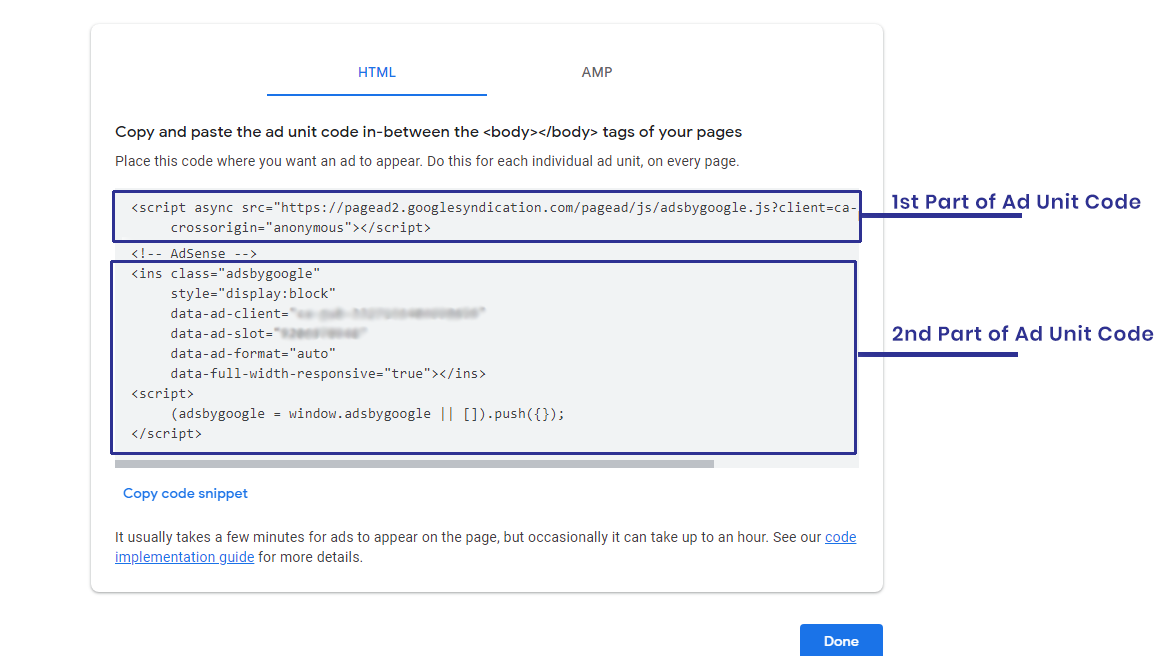Click the heading about body tags
Image resolution: width=1166 pixels, height=656 pixels.
click(428, 132)
